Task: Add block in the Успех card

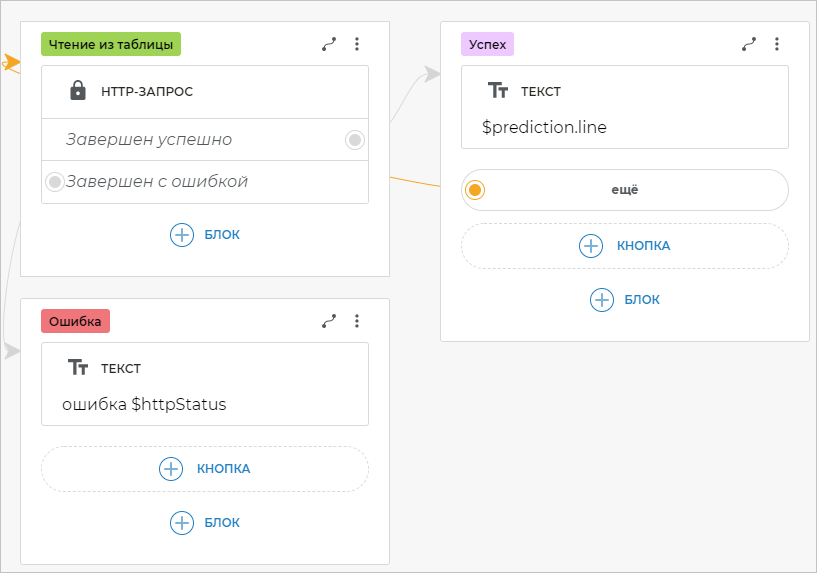Action: pos(625,299)
